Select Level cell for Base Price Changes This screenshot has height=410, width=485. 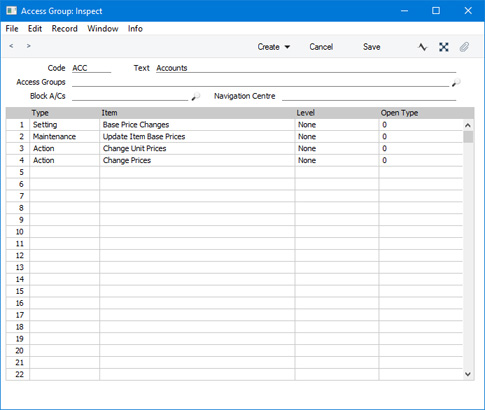[x=337, y=125]
